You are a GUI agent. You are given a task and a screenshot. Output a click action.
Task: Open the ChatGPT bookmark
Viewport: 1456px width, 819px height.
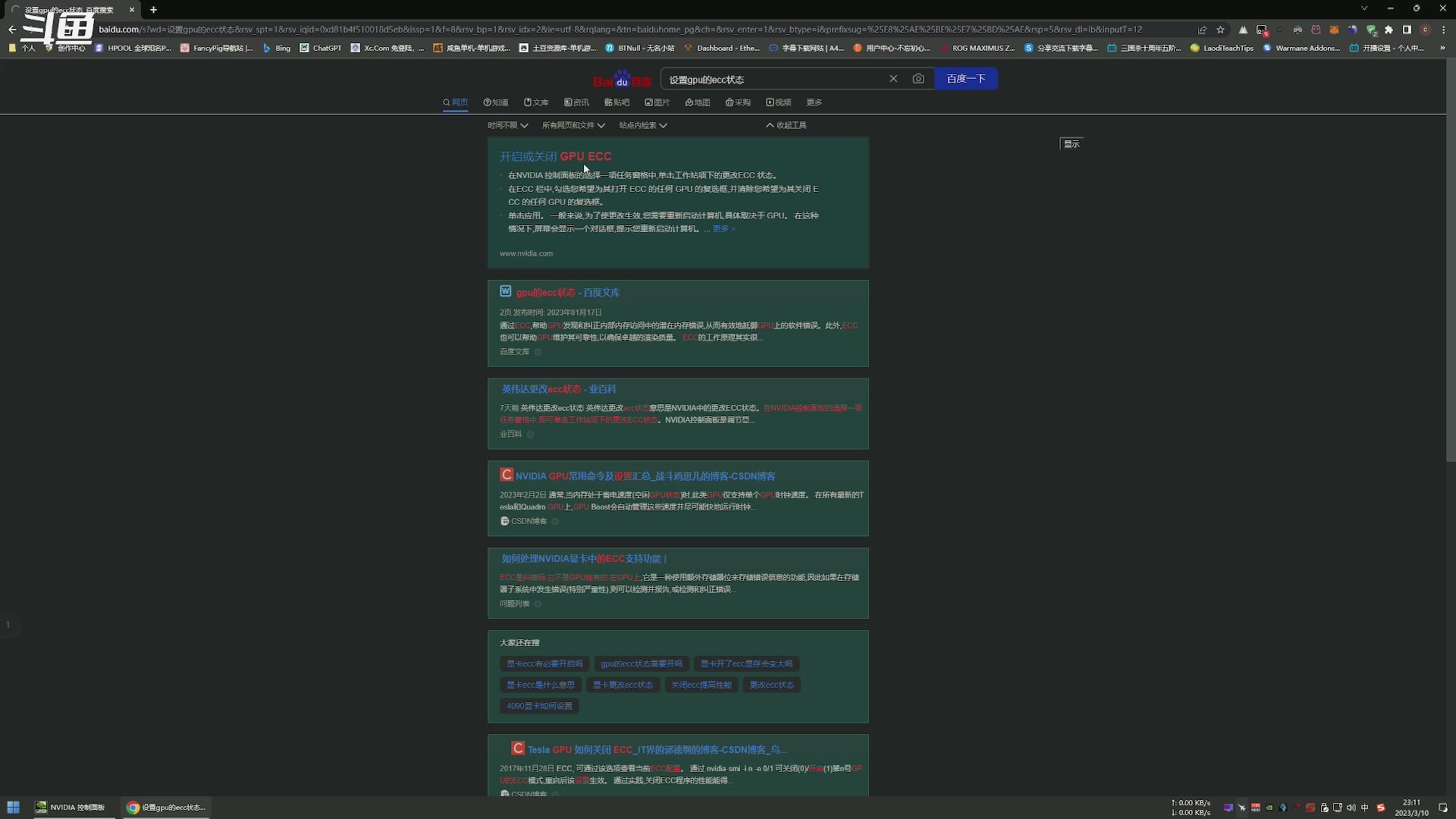point(321,48)
